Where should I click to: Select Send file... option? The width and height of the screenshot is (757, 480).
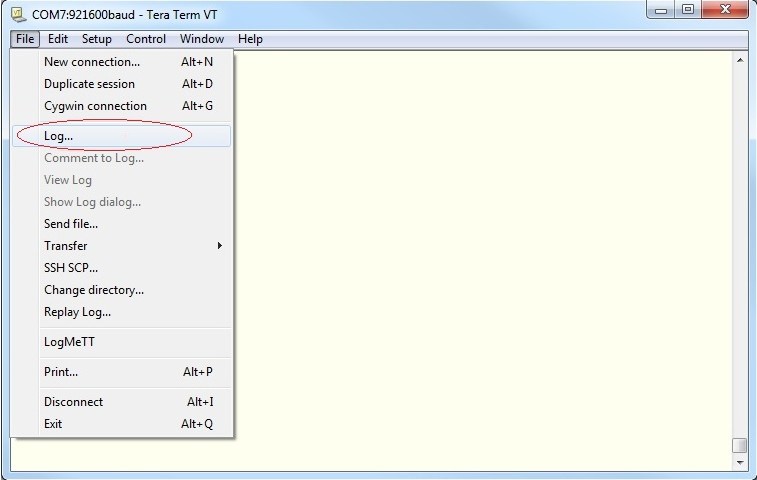(121, 224)
